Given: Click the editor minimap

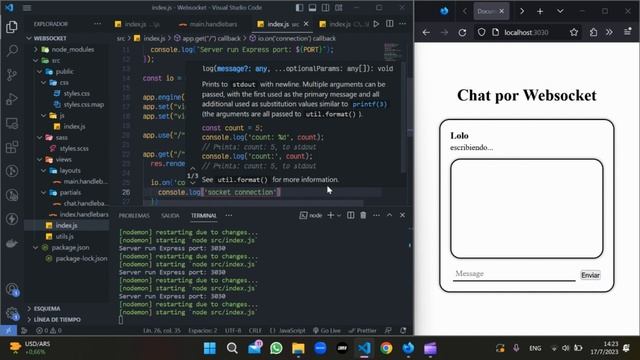Looking at the screenshot, I should tap(392, 51).
